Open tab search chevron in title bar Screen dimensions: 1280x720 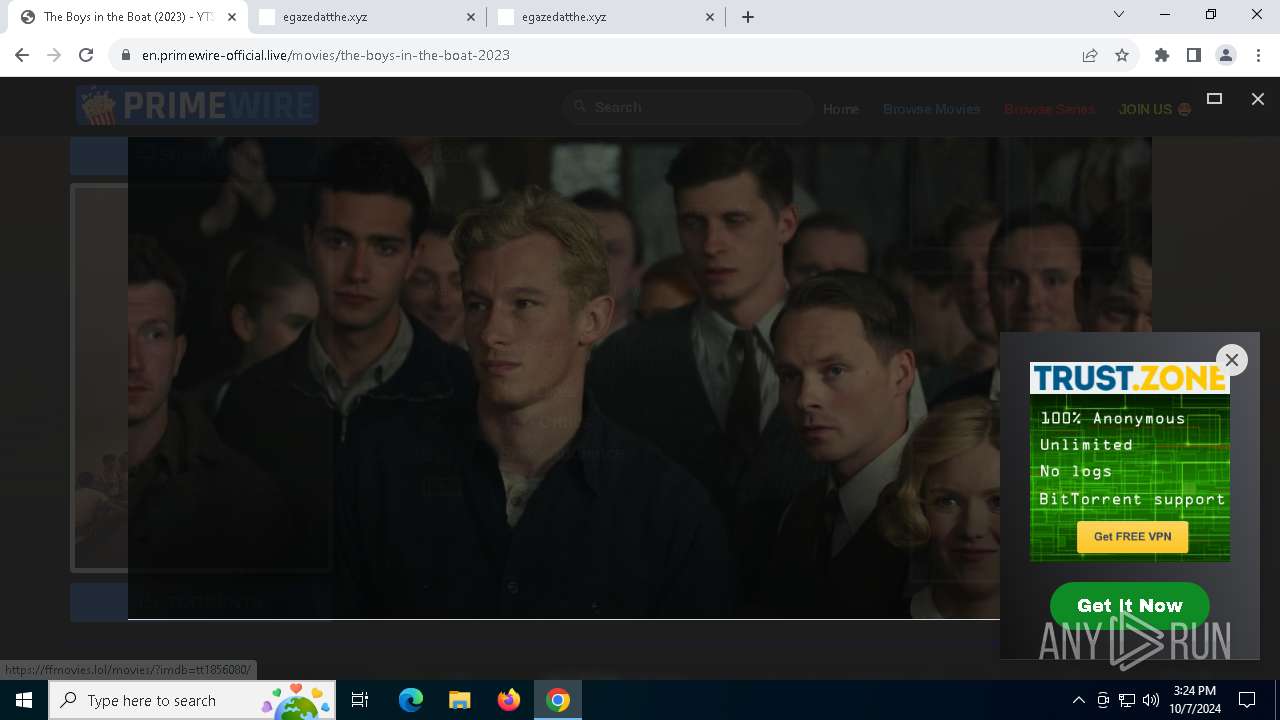click(x=1119, y=14)
